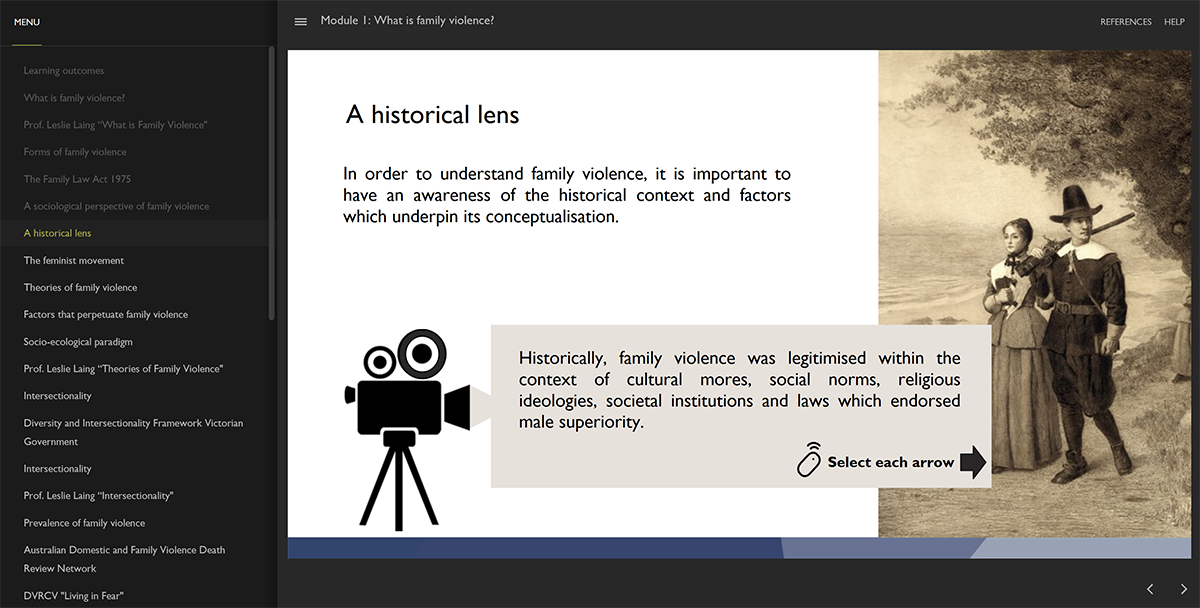Click the Historically, family violence paragraph
This screenshot has width=1200, height=608.
740,390
